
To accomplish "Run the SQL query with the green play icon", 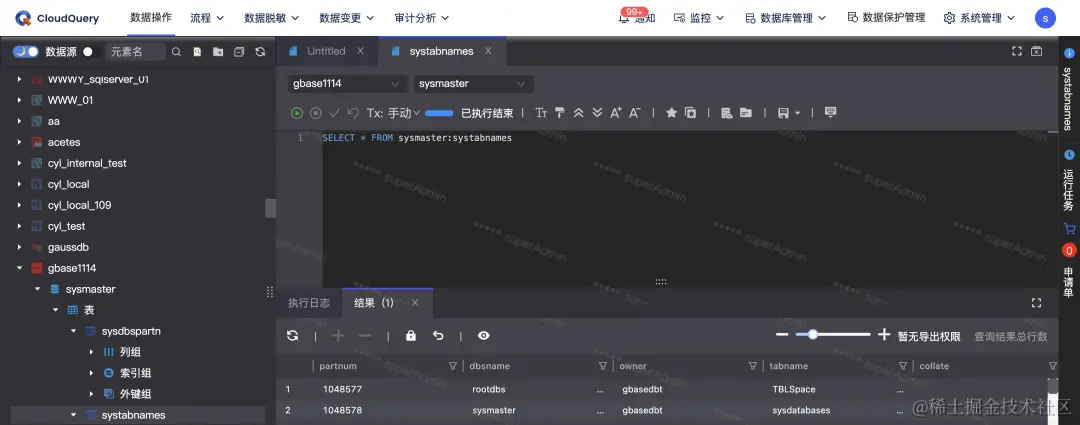I will click(296, 113).
